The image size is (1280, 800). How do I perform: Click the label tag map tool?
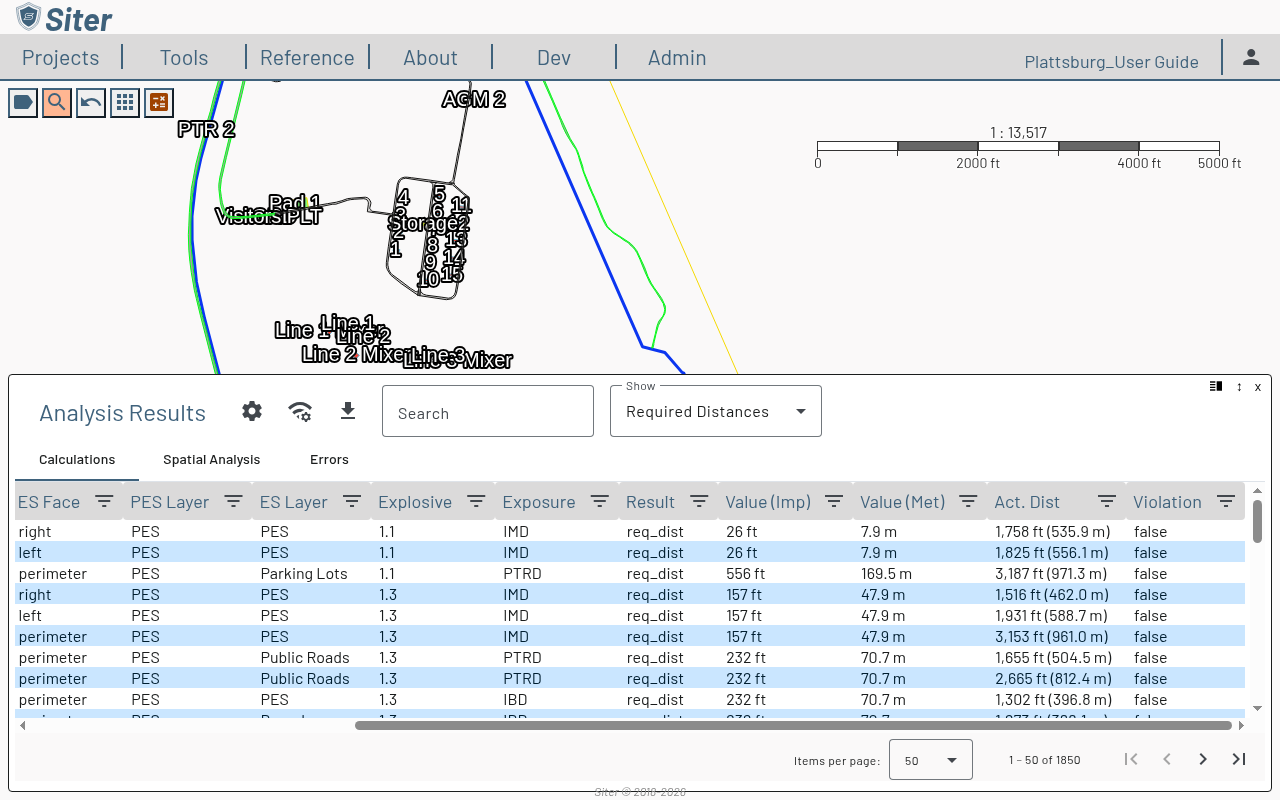click(x=23, y=102)
